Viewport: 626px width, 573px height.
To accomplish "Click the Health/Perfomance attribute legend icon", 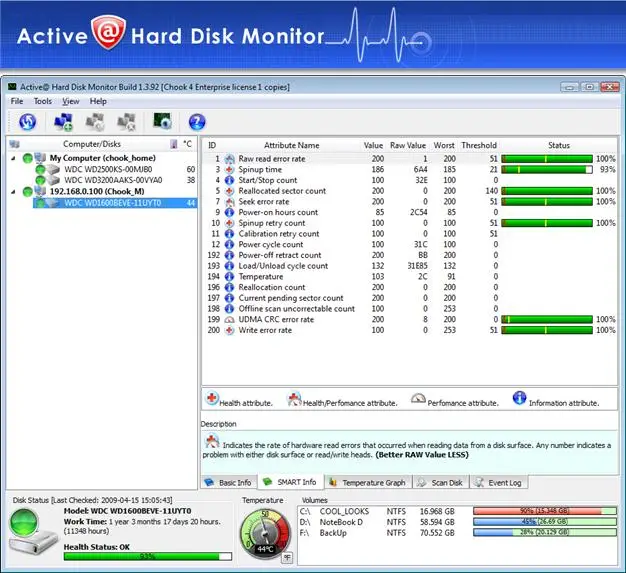I will (x=294, y=399).
